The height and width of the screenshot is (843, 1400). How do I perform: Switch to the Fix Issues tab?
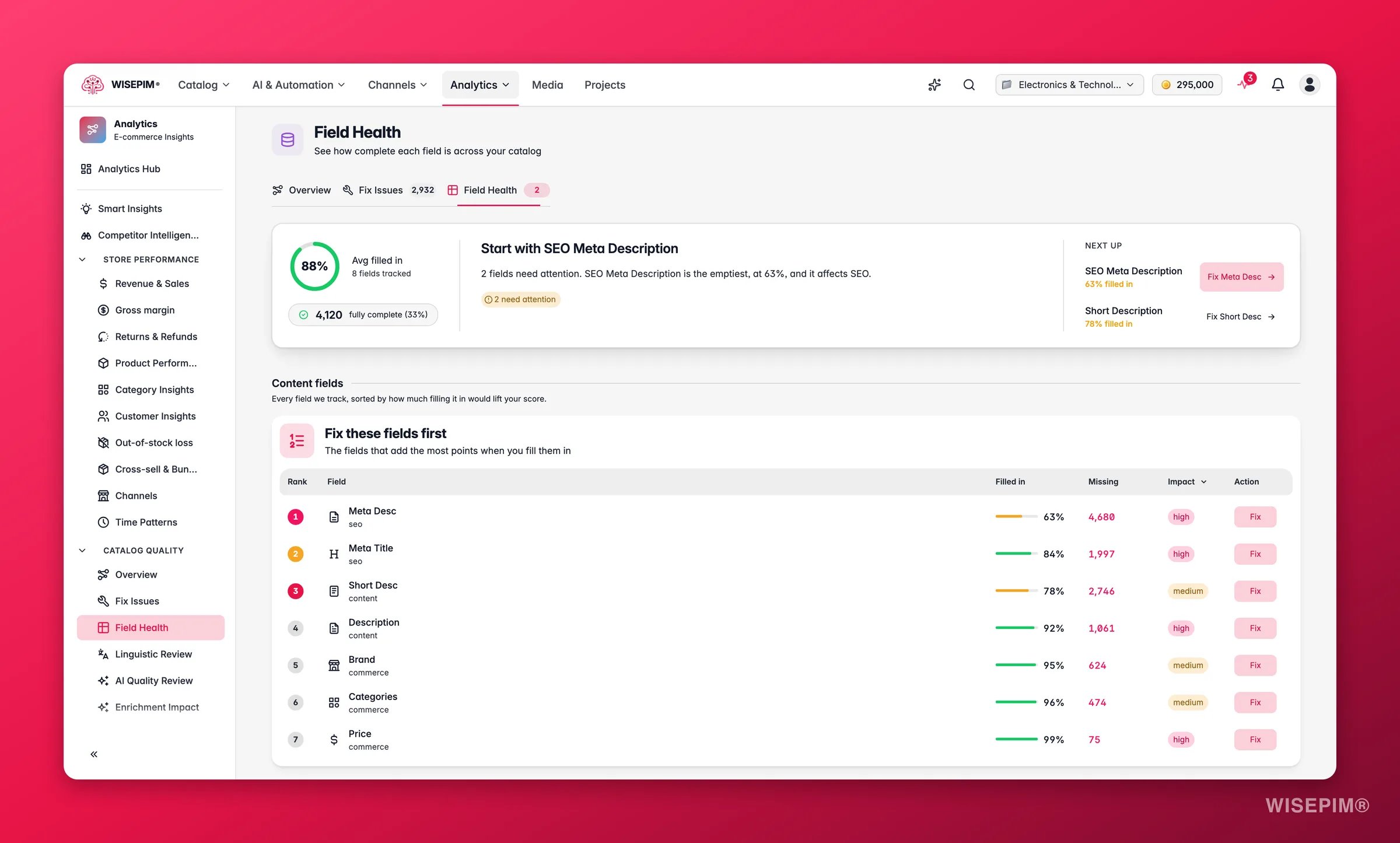point(388,190)
